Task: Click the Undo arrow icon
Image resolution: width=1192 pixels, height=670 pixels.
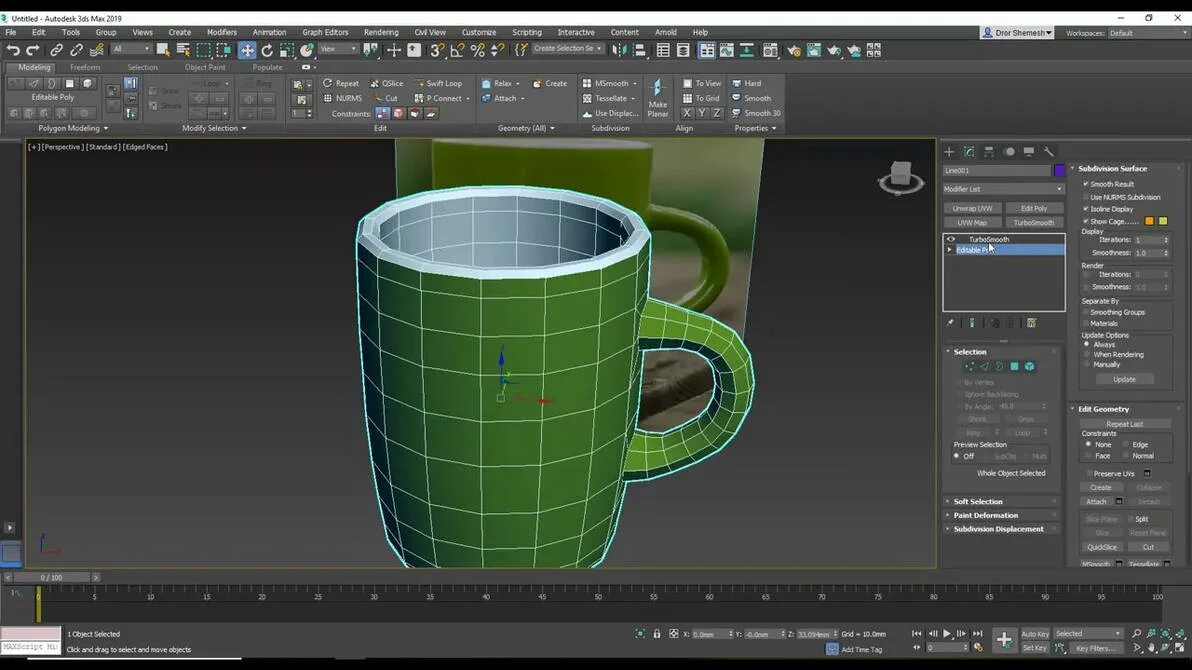Action: pyautogui.click(x=13, y=50)
